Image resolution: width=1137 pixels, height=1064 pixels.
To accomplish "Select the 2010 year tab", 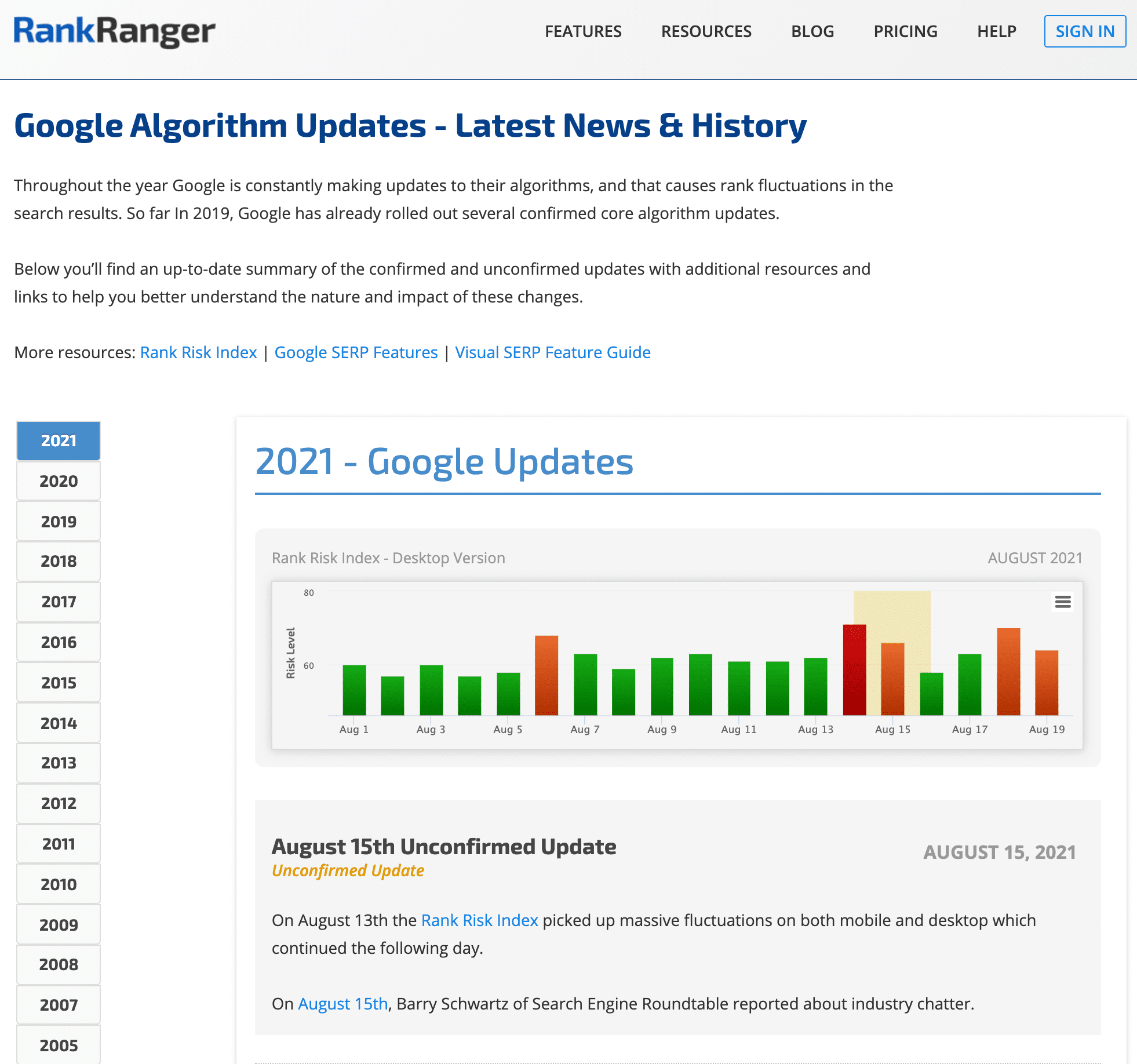I will (x=59, y=884).
